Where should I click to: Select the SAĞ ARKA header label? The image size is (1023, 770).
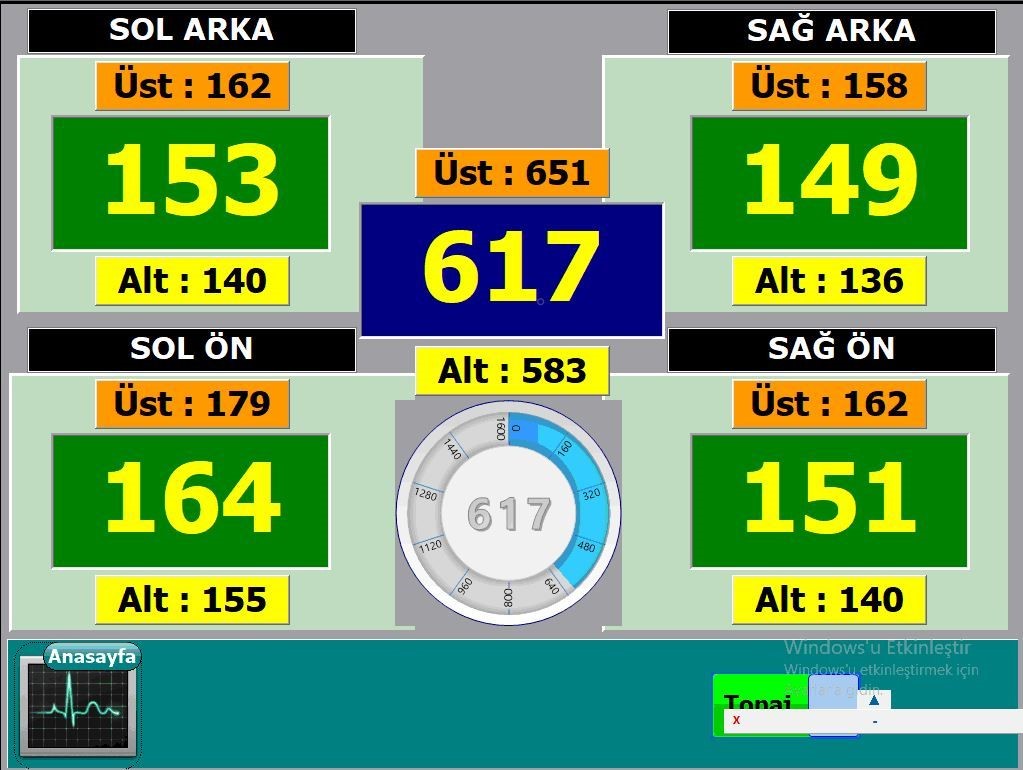pyautogui.click(x=831, y=31)
